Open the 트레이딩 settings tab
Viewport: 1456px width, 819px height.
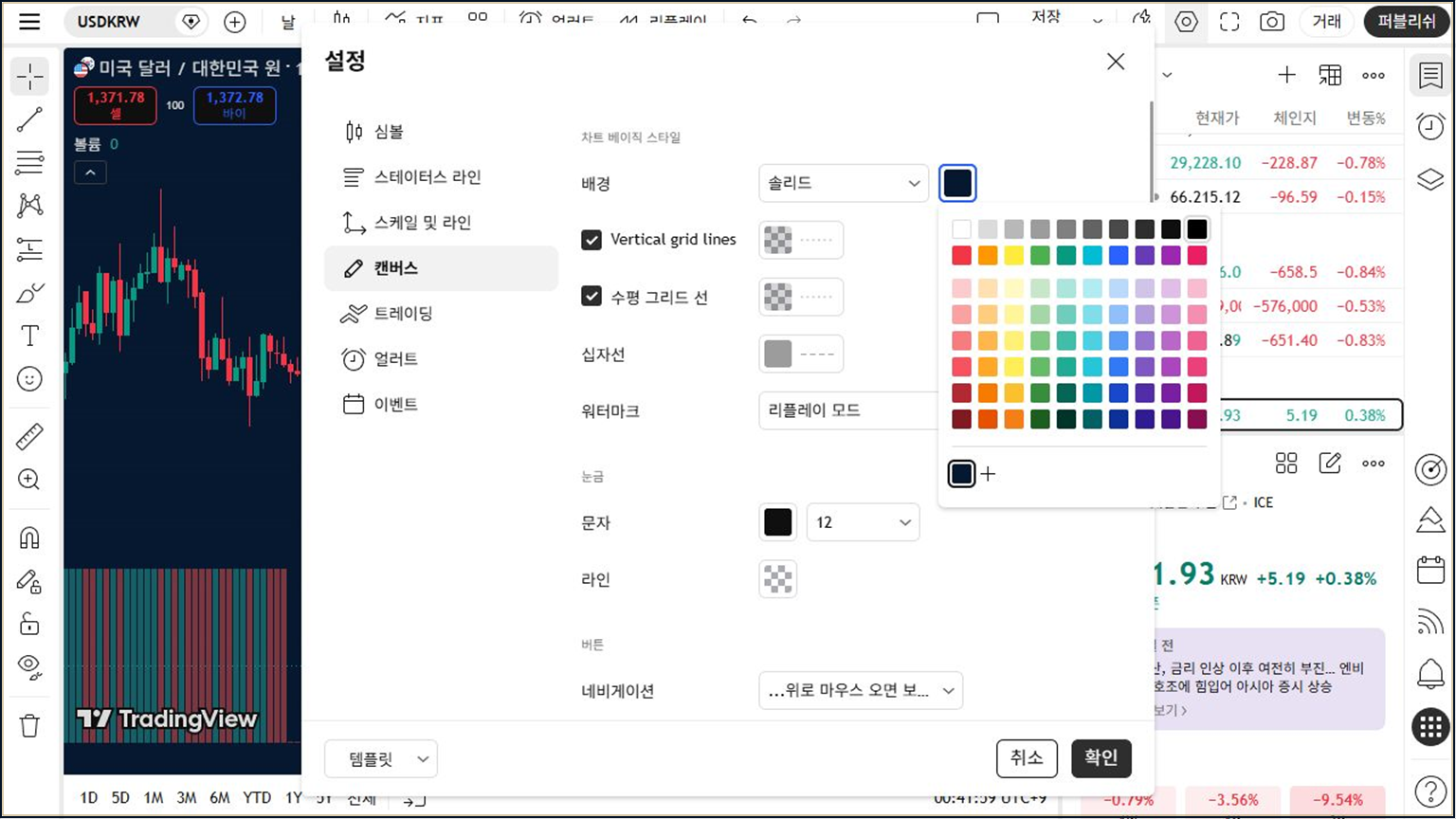click(441, 314)
